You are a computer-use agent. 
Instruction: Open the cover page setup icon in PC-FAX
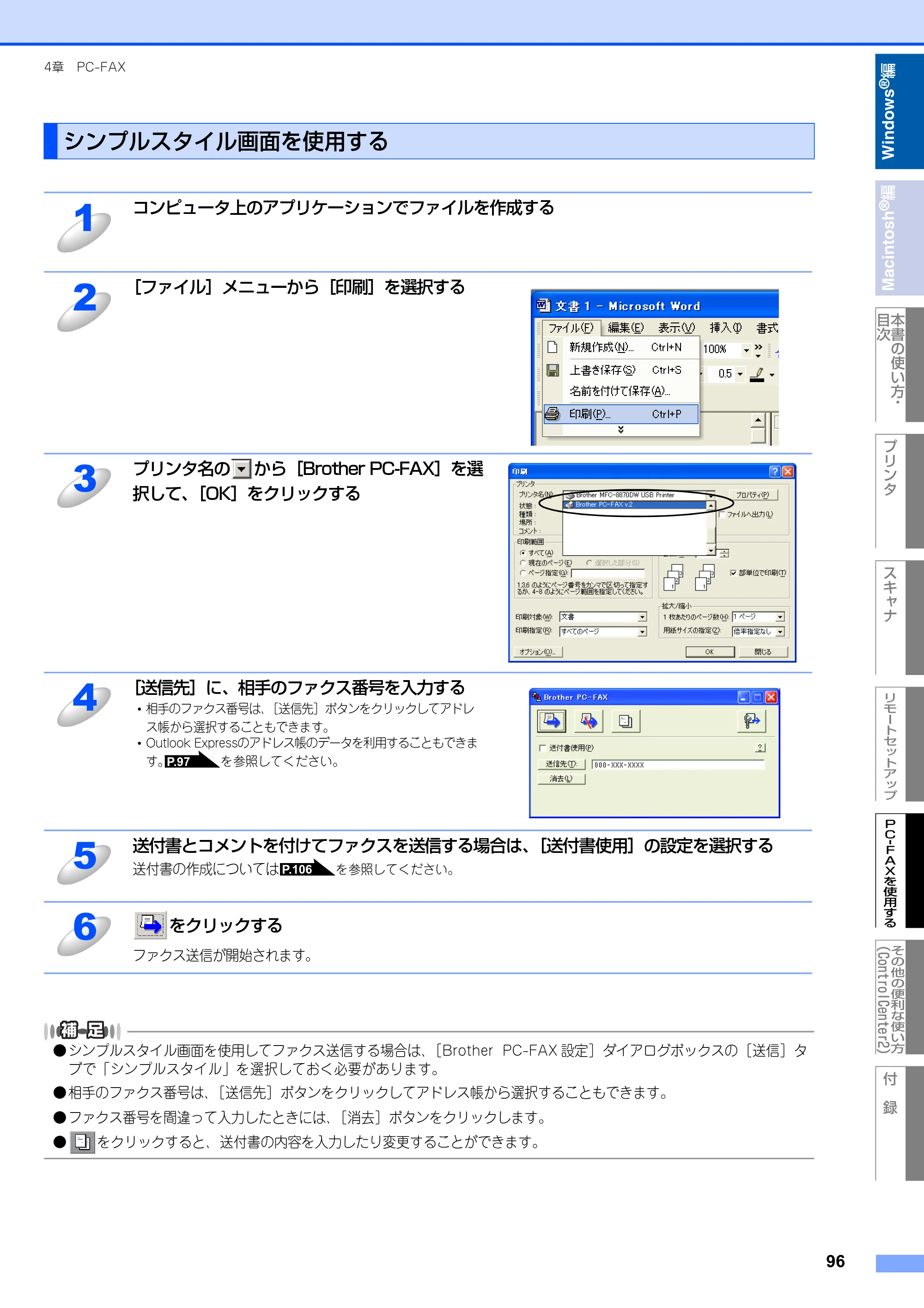626,721
